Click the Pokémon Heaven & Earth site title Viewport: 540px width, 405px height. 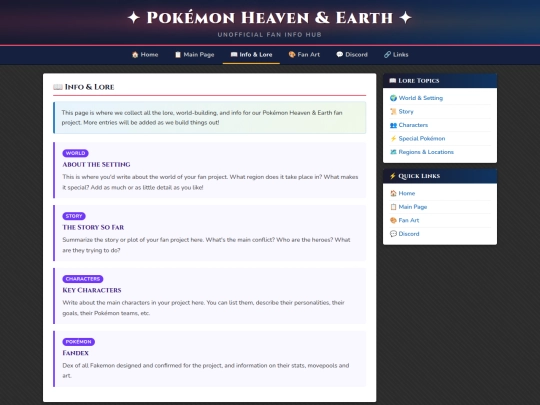click(x=270, y=18)
